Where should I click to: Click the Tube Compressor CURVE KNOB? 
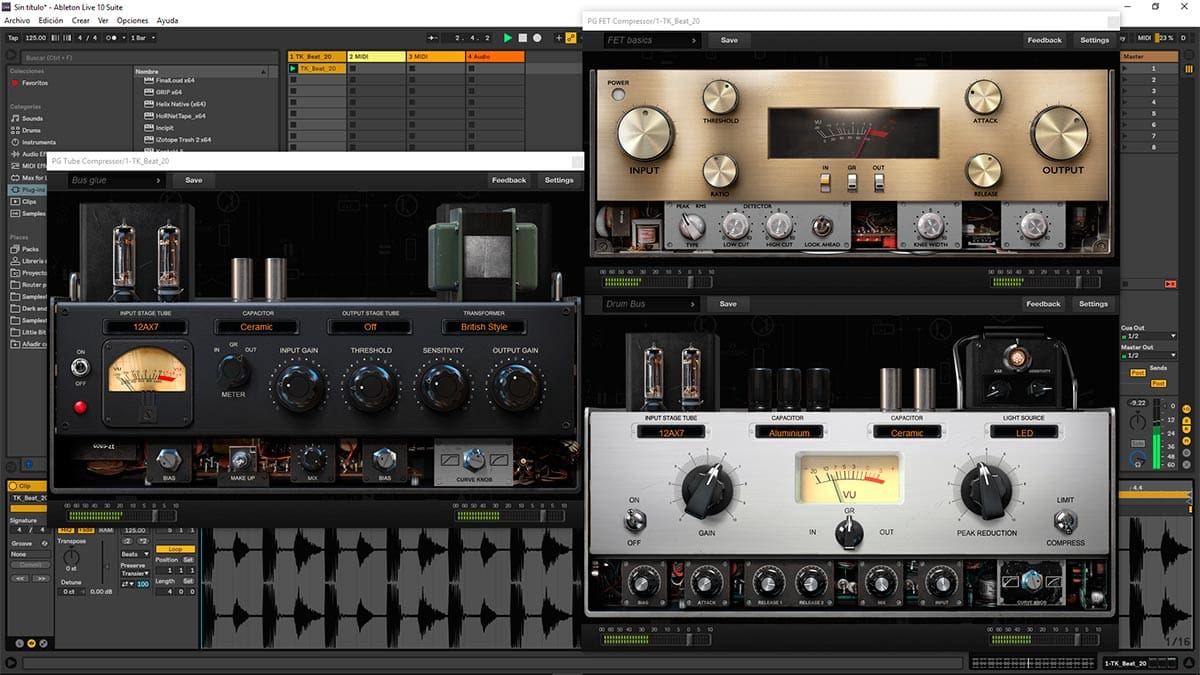click(475, 460)
